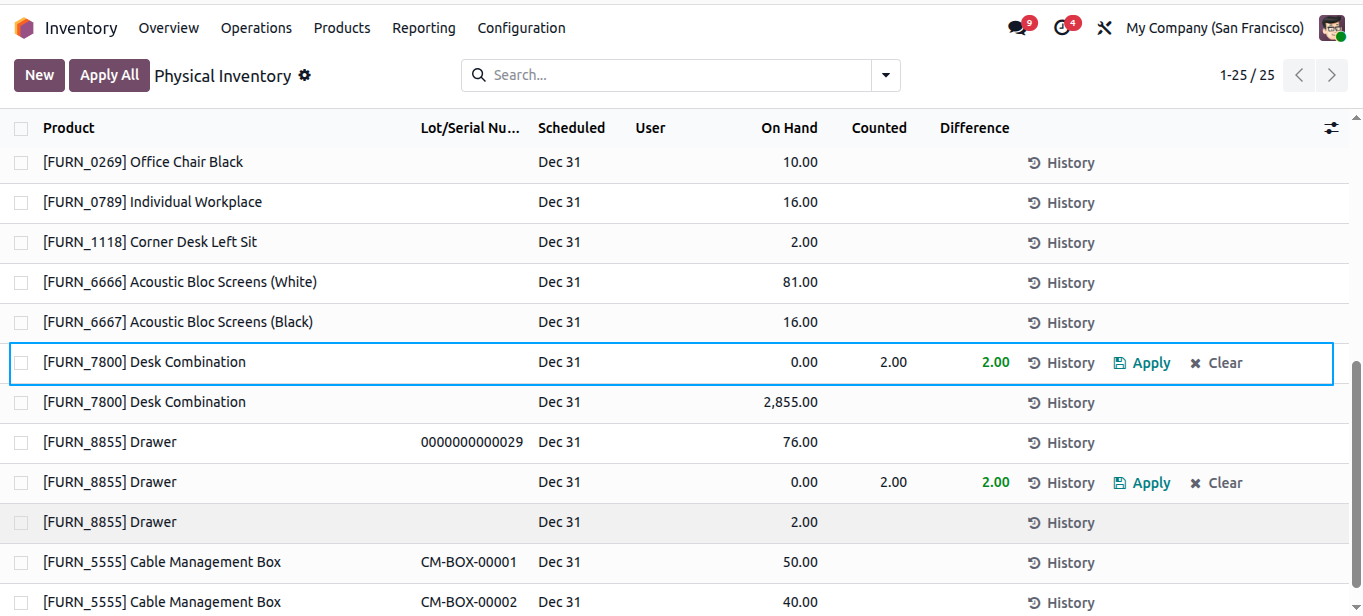Sort by the Counted column header
The image size is (1363, 616).
[879, 128]
